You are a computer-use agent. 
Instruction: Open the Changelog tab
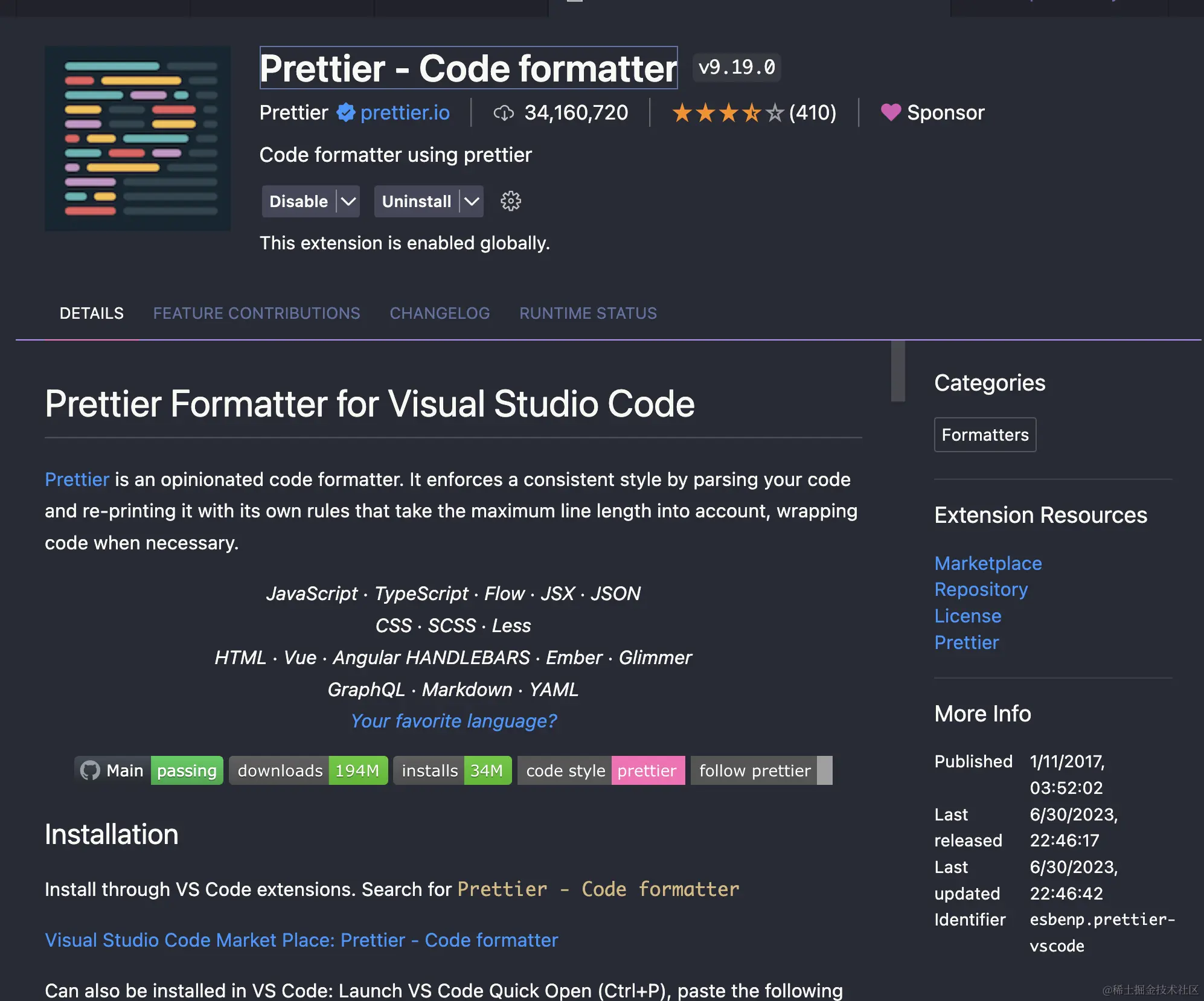point(440,313)
